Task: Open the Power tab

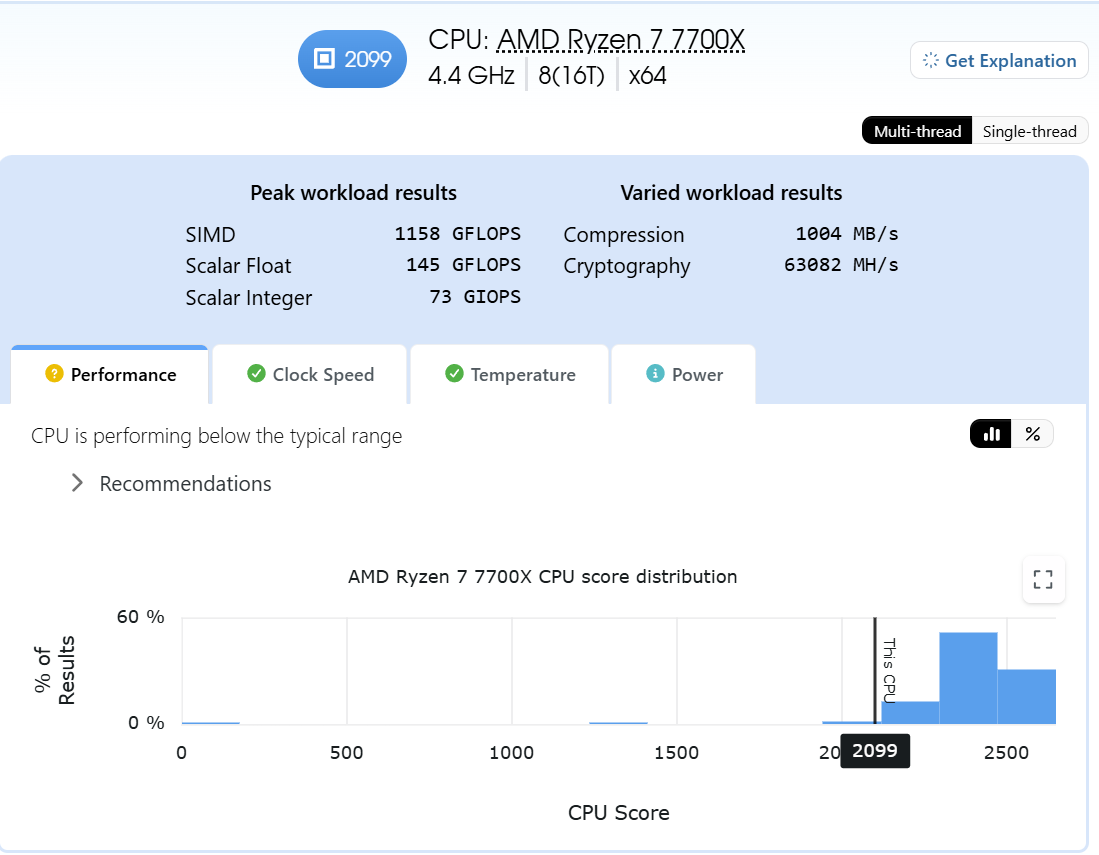Action: coord(683,374)
